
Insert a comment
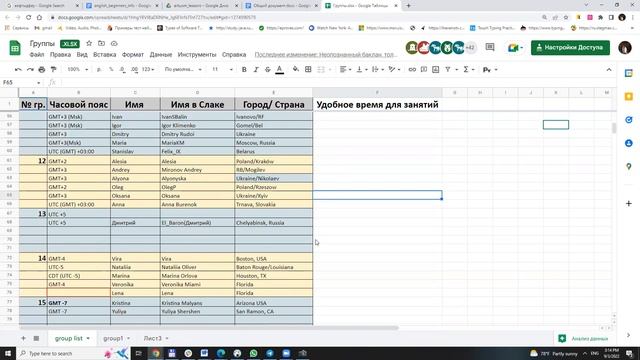(x=424, y=70)
